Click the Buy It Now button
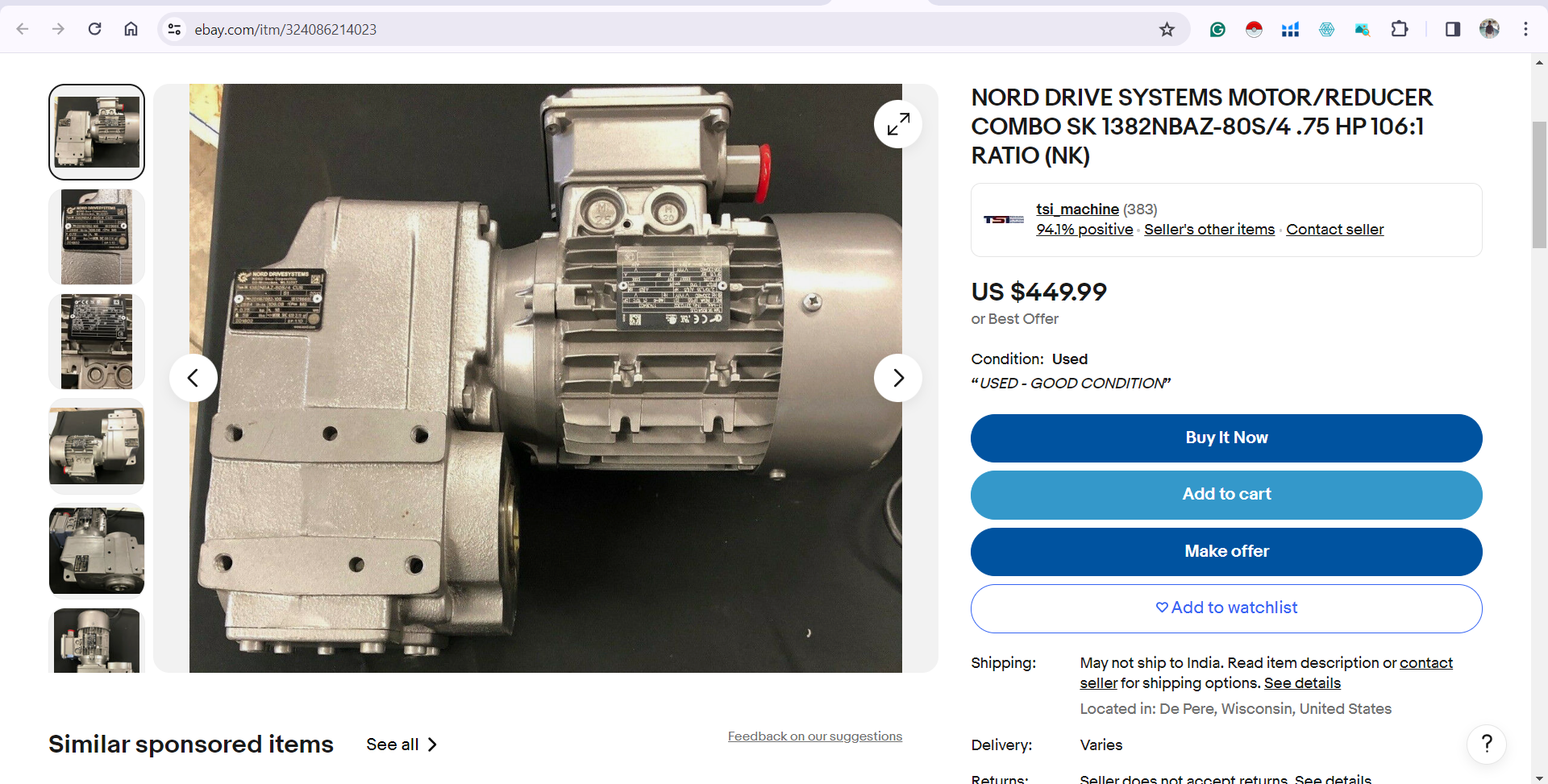 click(x=1226, y=438)
